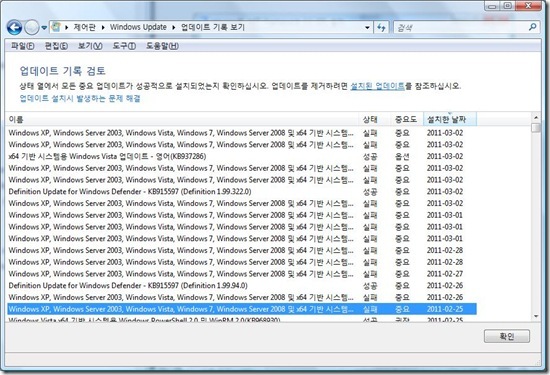Sort list by 중요도 column header
550x375 pixels.
coord(407,120)
